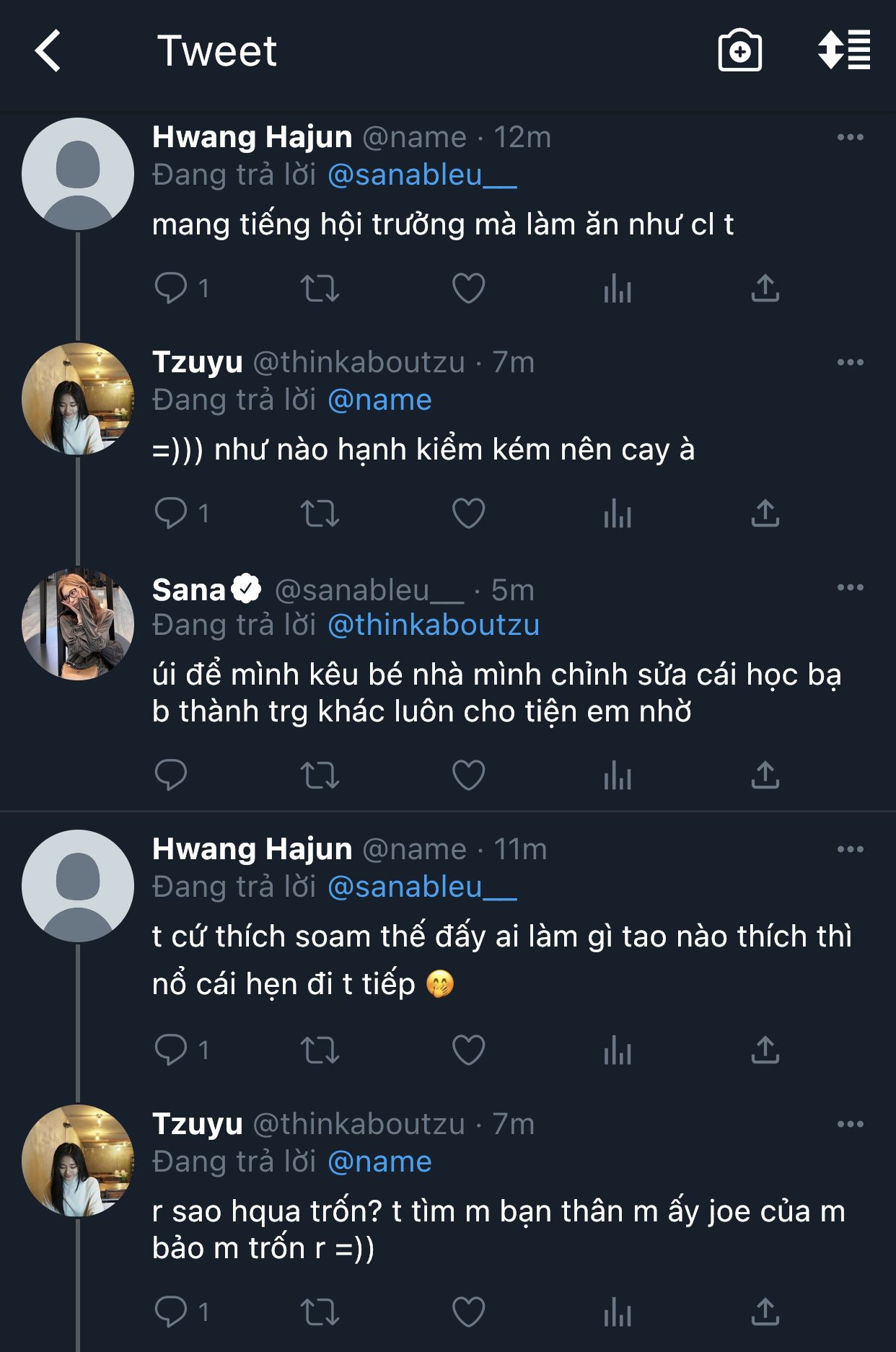Share Hwang Hajun's 12m reply

(x=765, y=289)
